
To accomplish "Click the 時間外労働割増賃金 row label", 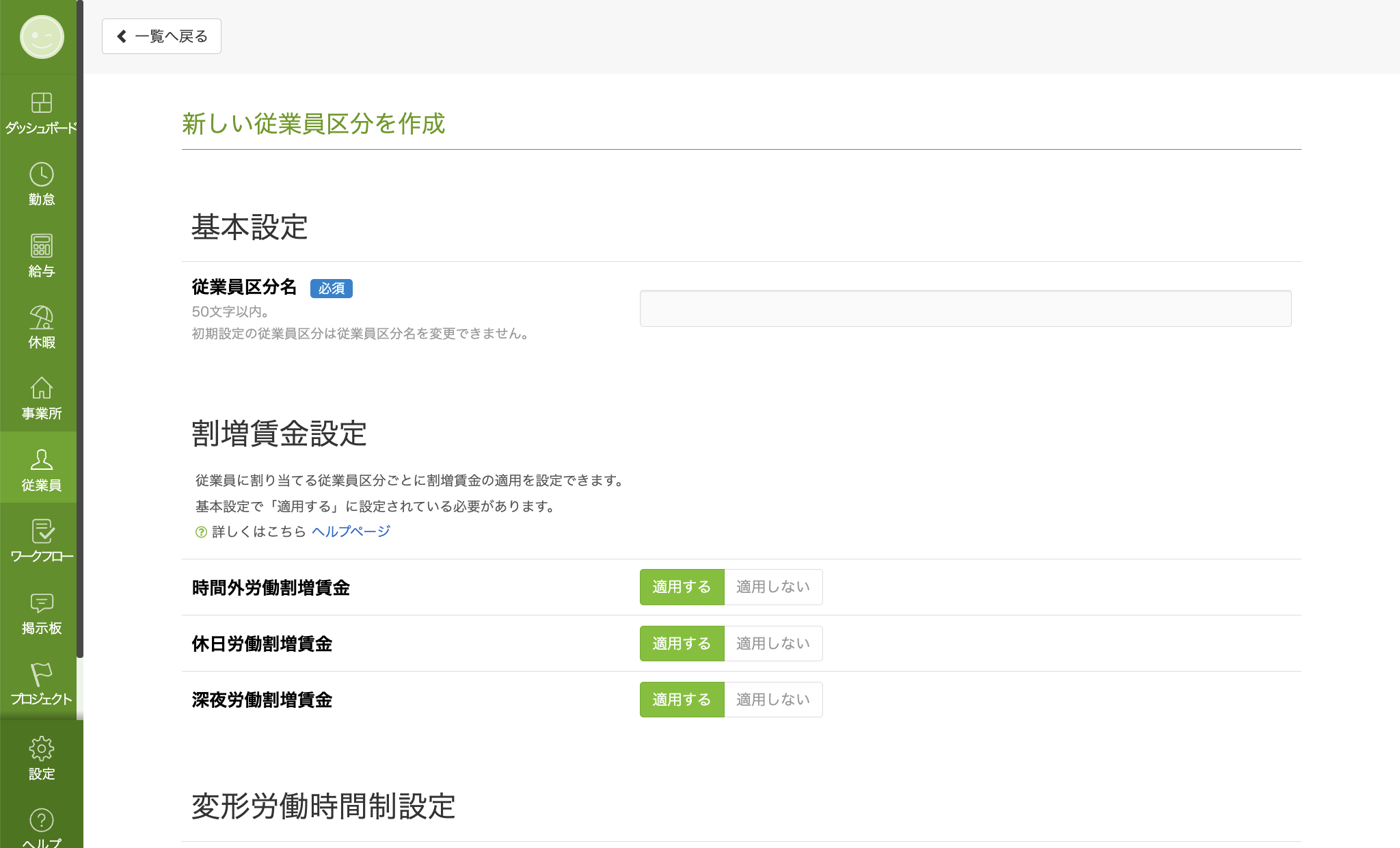I will pyautogui.click(x=271, y=588).
